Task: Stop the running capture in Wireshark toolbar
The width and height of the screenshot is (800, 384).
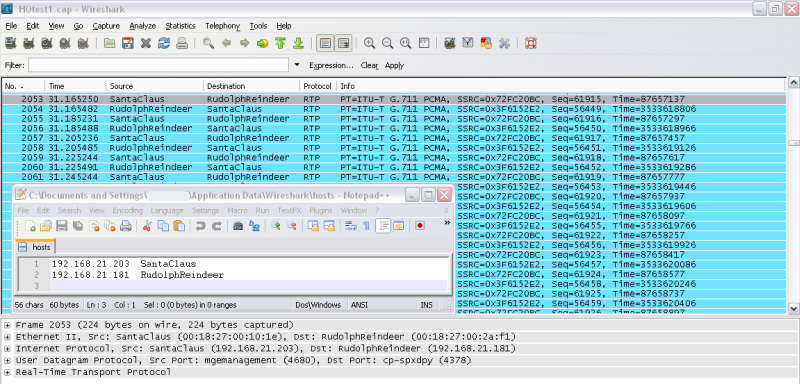Action: coord(65,43)
